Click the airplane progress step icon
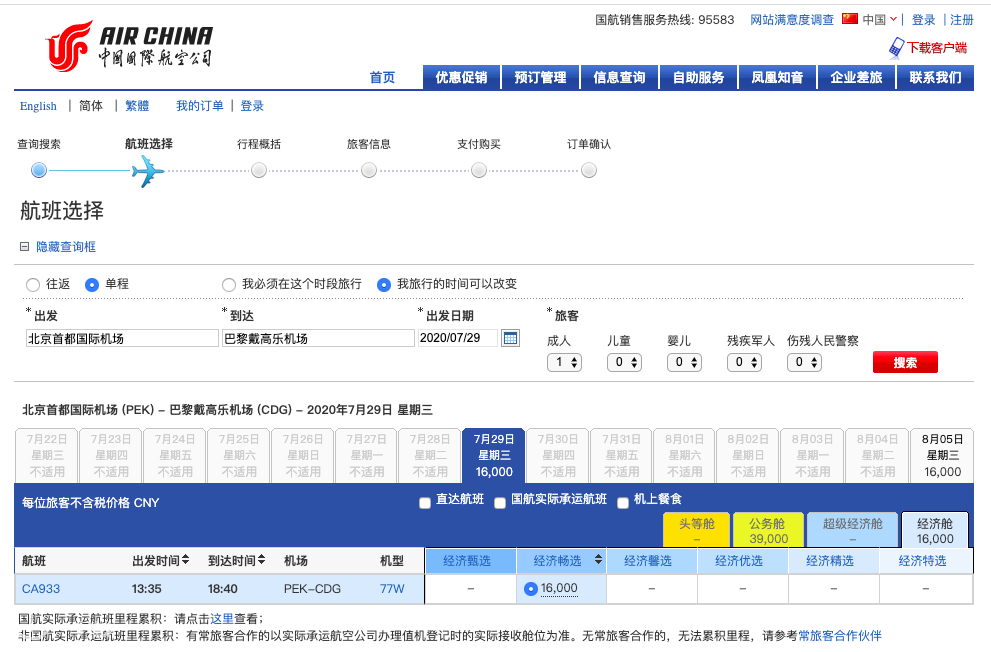 point(148,171)
